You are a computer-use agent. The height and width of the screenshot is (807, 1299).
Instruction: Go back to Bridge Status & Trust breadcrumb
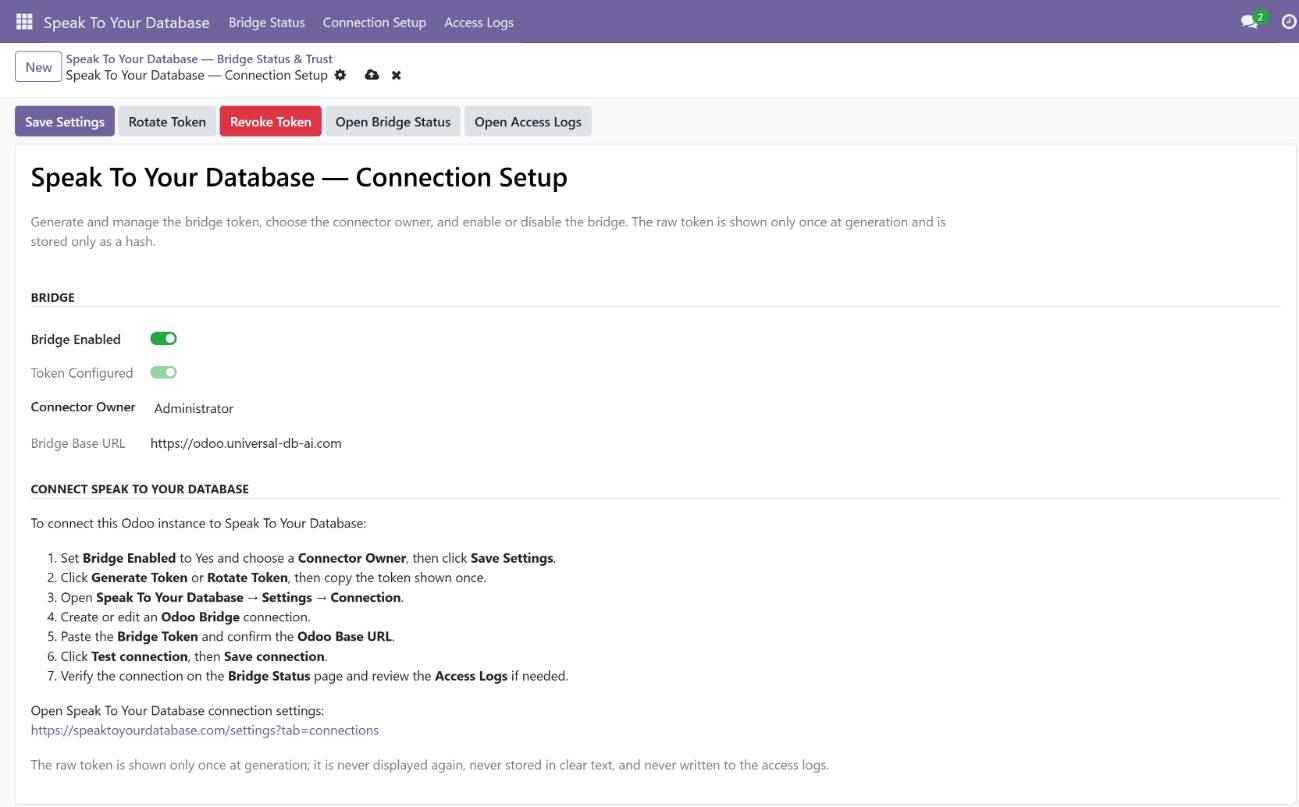199,59
